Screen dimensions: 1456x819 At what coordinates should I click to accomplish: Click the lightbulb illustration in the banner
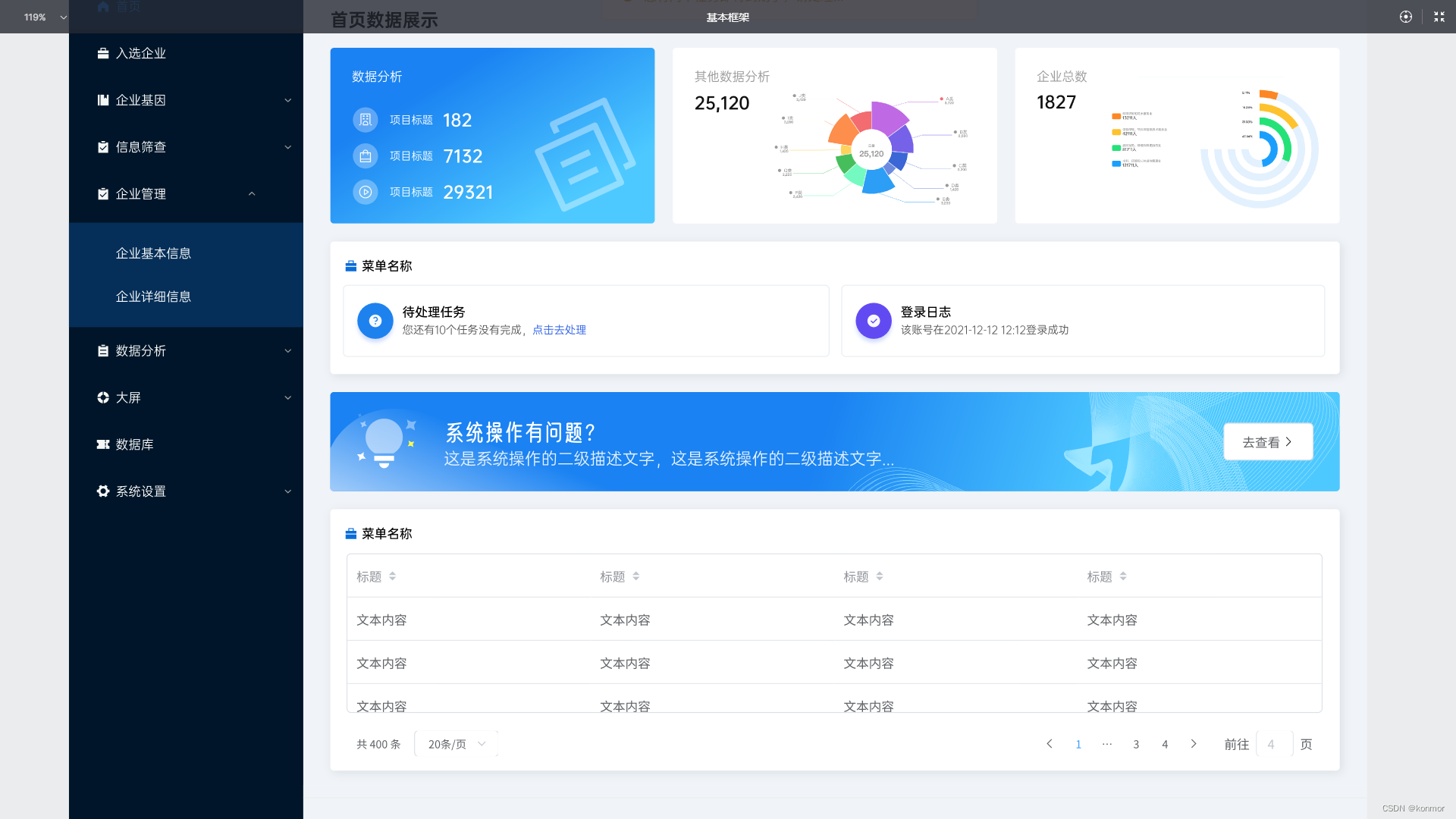(x=384, y=444)
